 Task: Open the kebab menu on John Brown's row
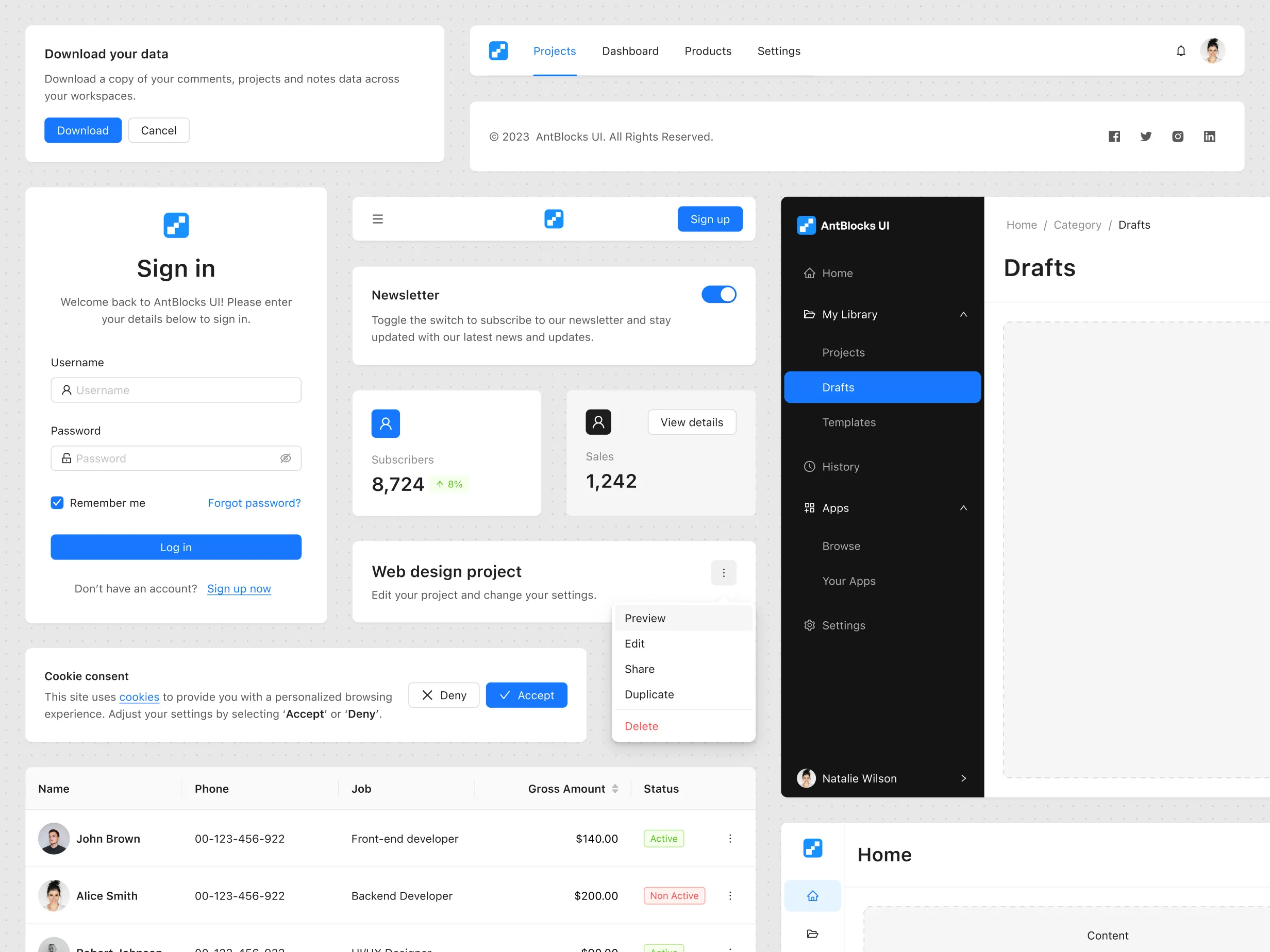(730, 838)
